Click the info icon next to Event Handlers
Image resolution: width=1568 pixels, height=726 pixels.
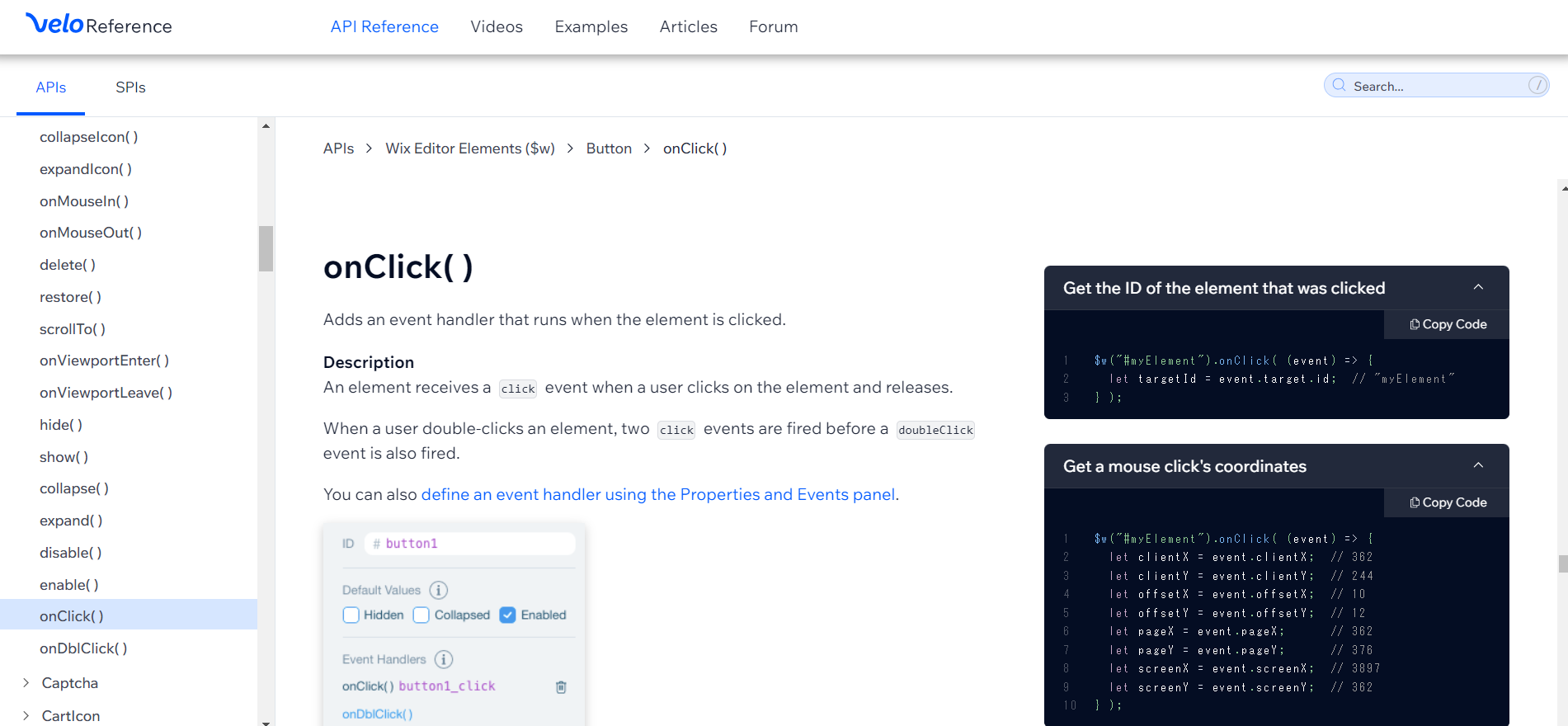coord(444,659)
